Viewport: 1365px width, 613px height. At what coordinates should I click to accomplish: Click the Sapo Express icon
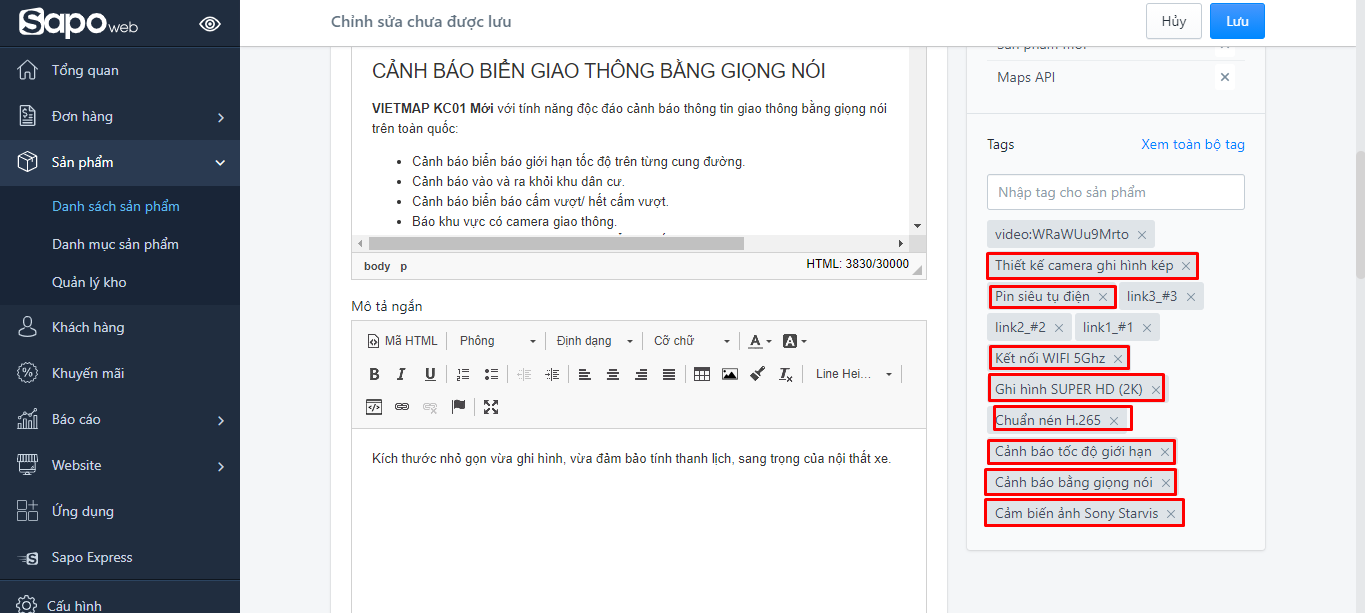coord(28,557)
